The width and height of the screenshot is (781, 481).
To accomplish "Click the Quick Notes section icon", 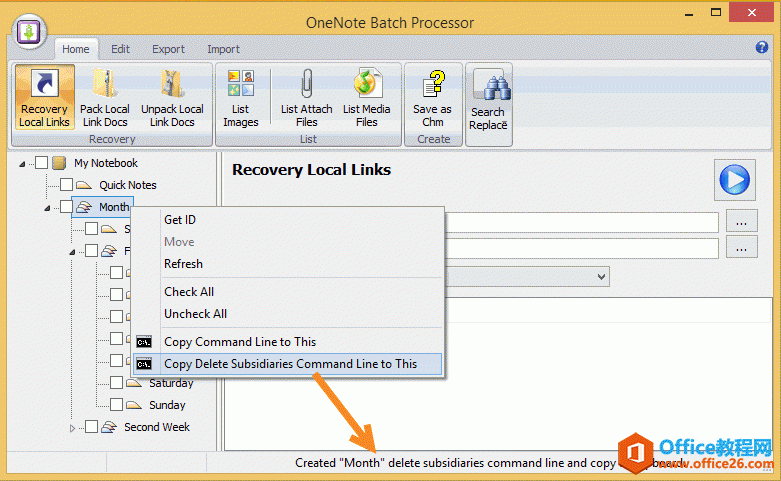I will pos(84,185).
